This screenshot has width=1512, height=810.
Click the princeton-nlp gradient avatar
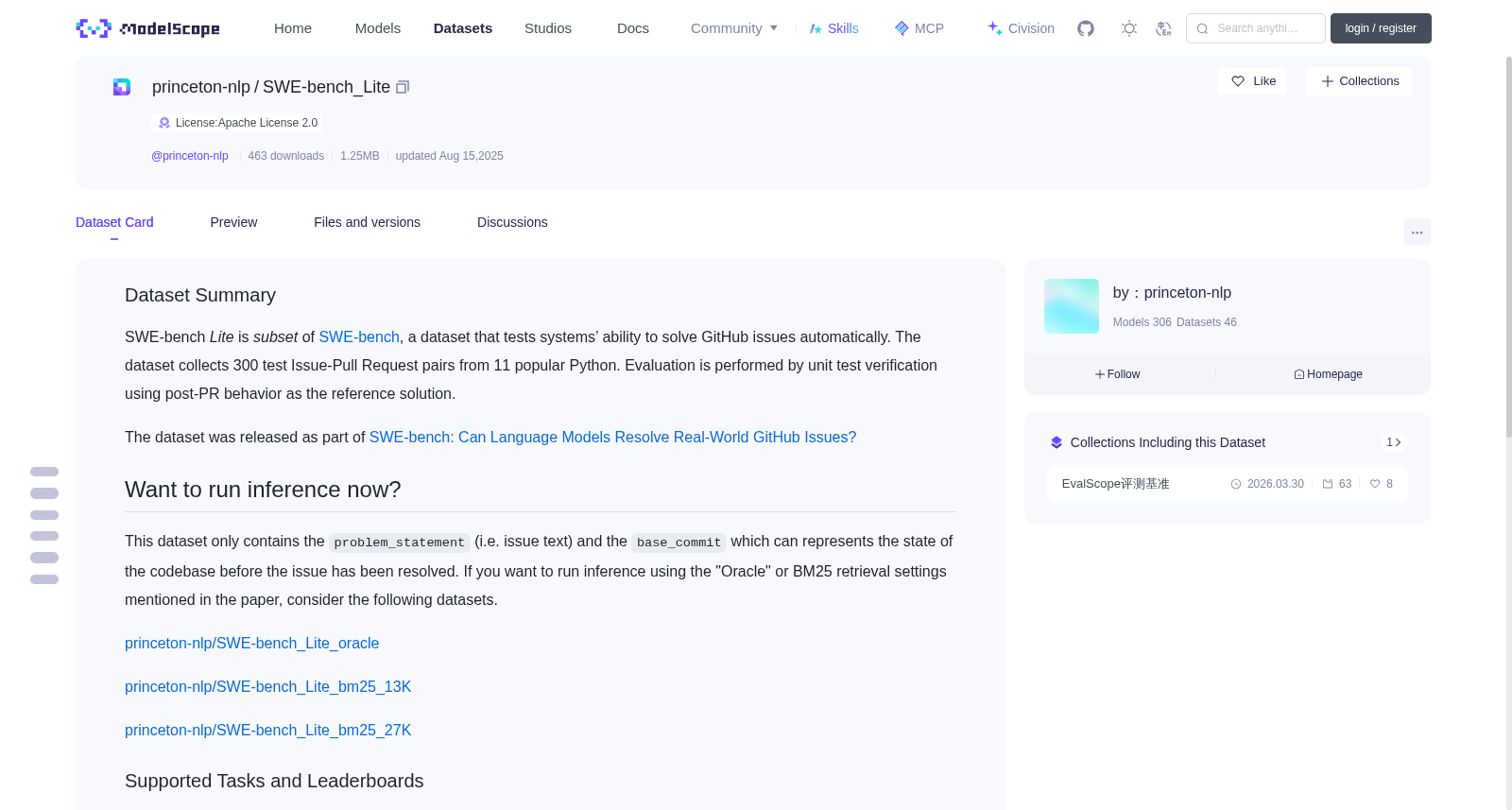pyautogui.click(x=1072, y=306)
